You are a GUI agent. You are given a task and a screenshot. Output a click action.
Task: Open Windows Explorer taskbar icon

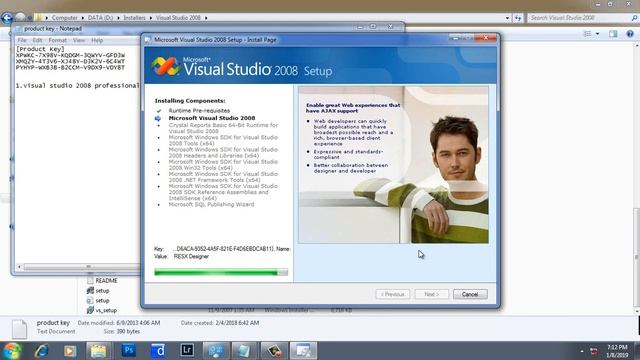point(98,351)
